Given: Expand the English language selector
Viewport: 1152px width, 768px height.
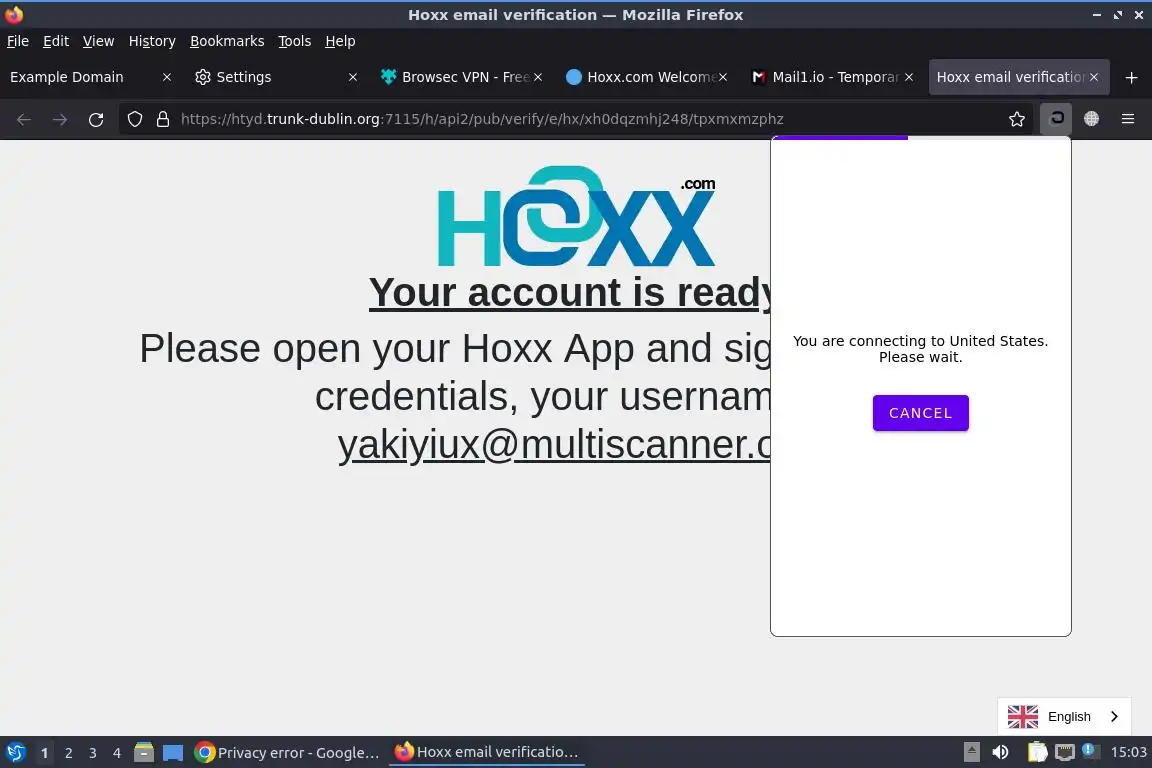Looking at the screenshot, I should point(1064,717).
